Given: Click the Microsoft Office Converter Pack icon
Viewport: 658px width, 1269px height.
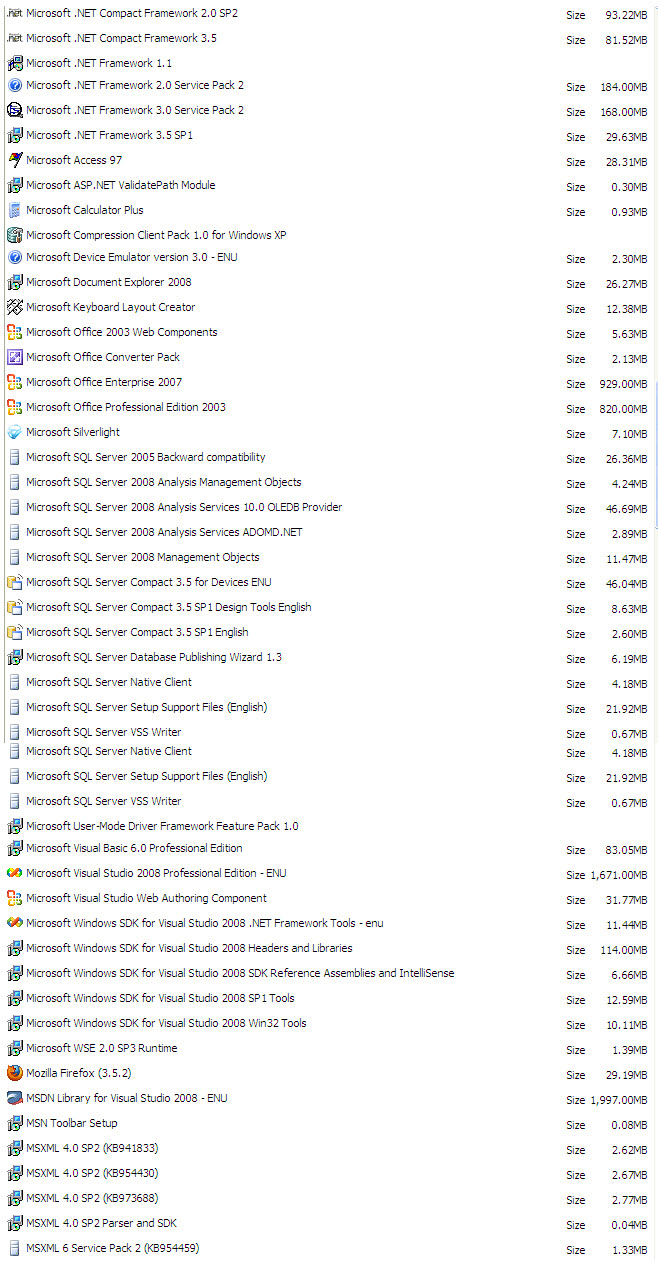Looking at the screenshot, I should pos(15,357).
